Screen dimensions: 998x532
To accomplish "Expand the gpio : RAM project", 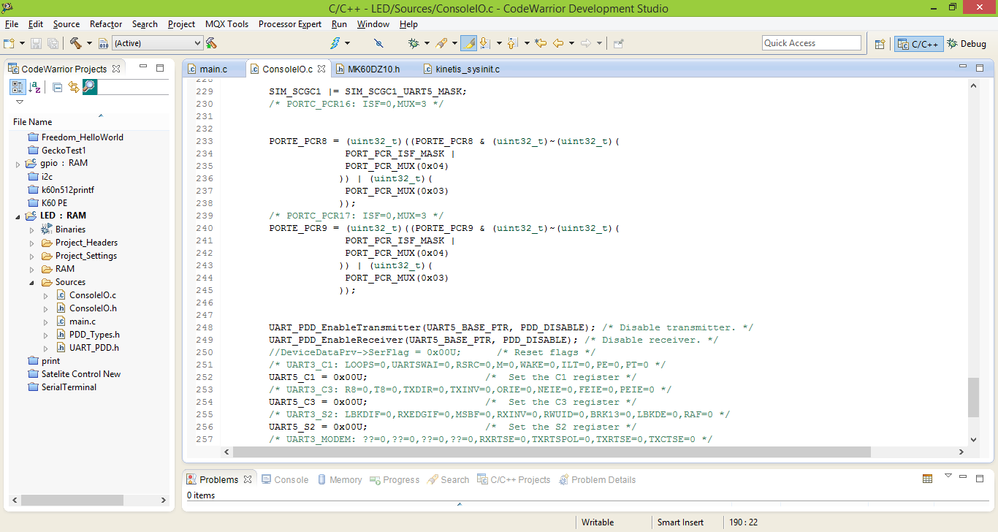I will 18,164.
